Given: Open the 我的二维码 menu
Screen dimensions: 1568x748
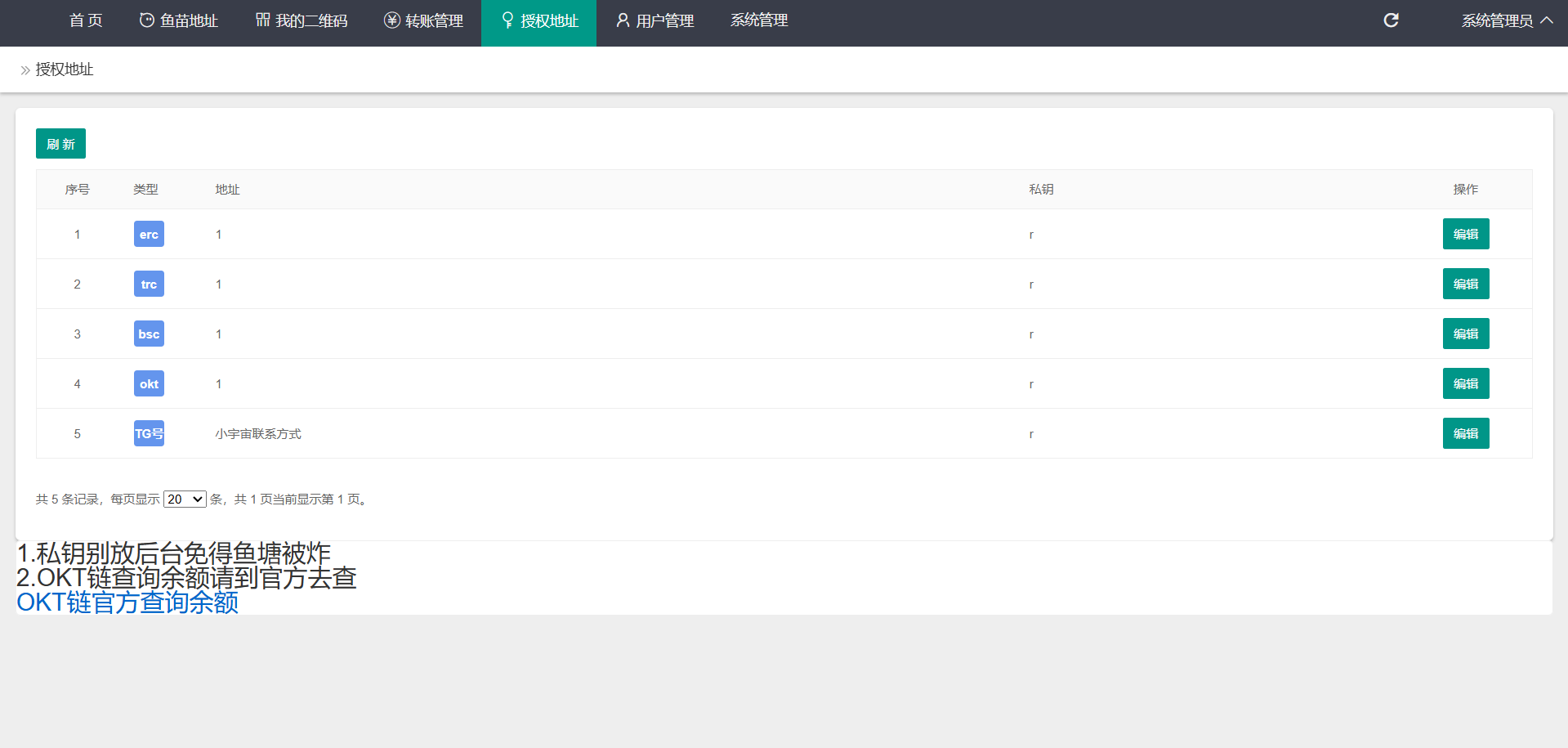Looking at the screenshot, I should [x=302, y=21].
